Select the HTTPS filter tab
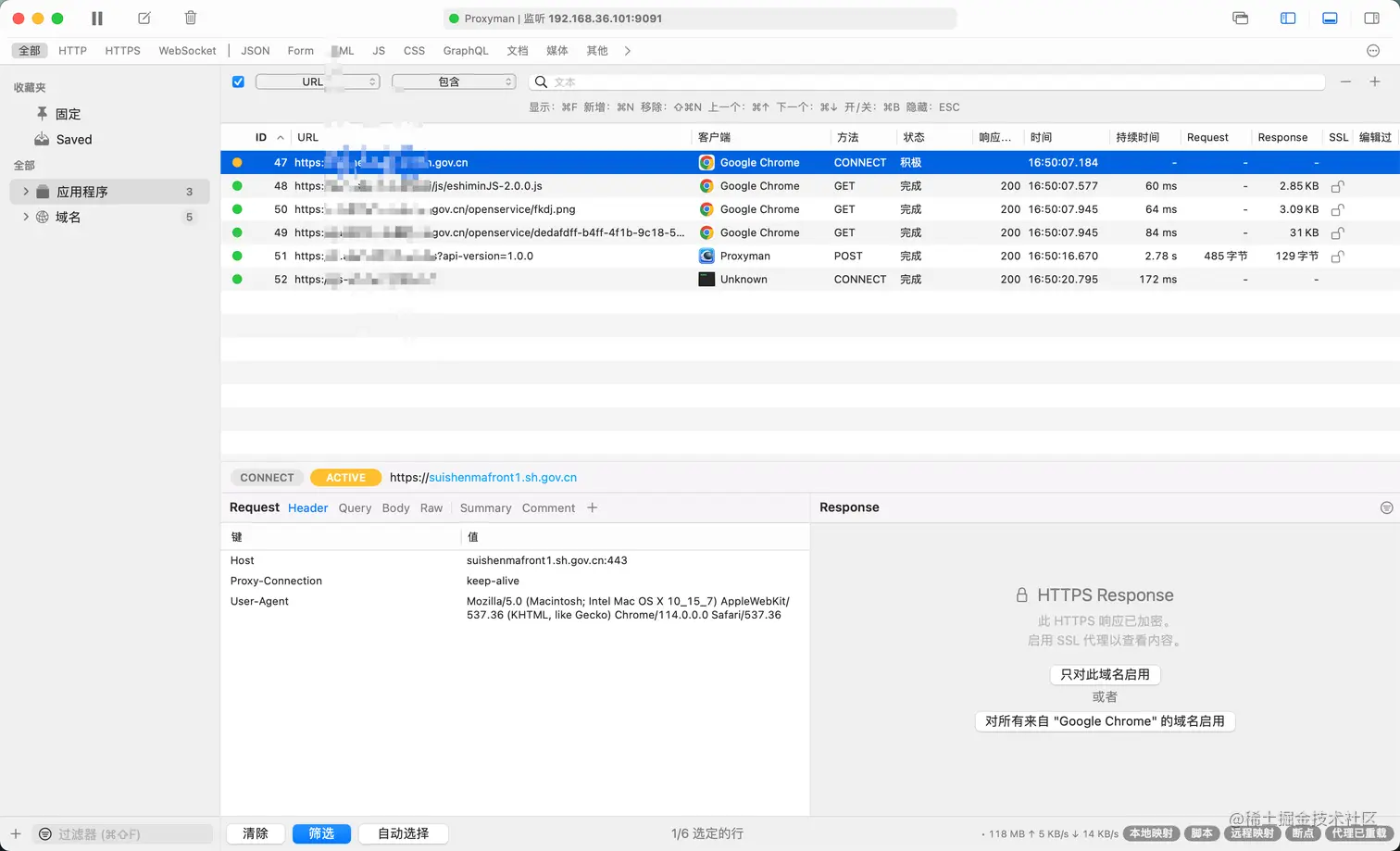Viewport: 1400px width, 851px height. pos(123,51)
